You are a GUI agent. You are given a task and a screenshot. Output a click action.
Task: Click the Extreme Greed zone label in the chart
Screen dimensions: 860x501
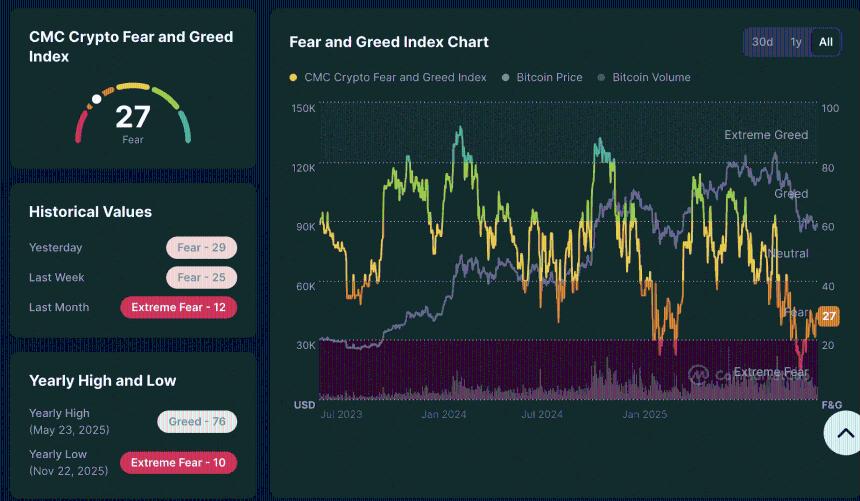[x=766, y=135]
